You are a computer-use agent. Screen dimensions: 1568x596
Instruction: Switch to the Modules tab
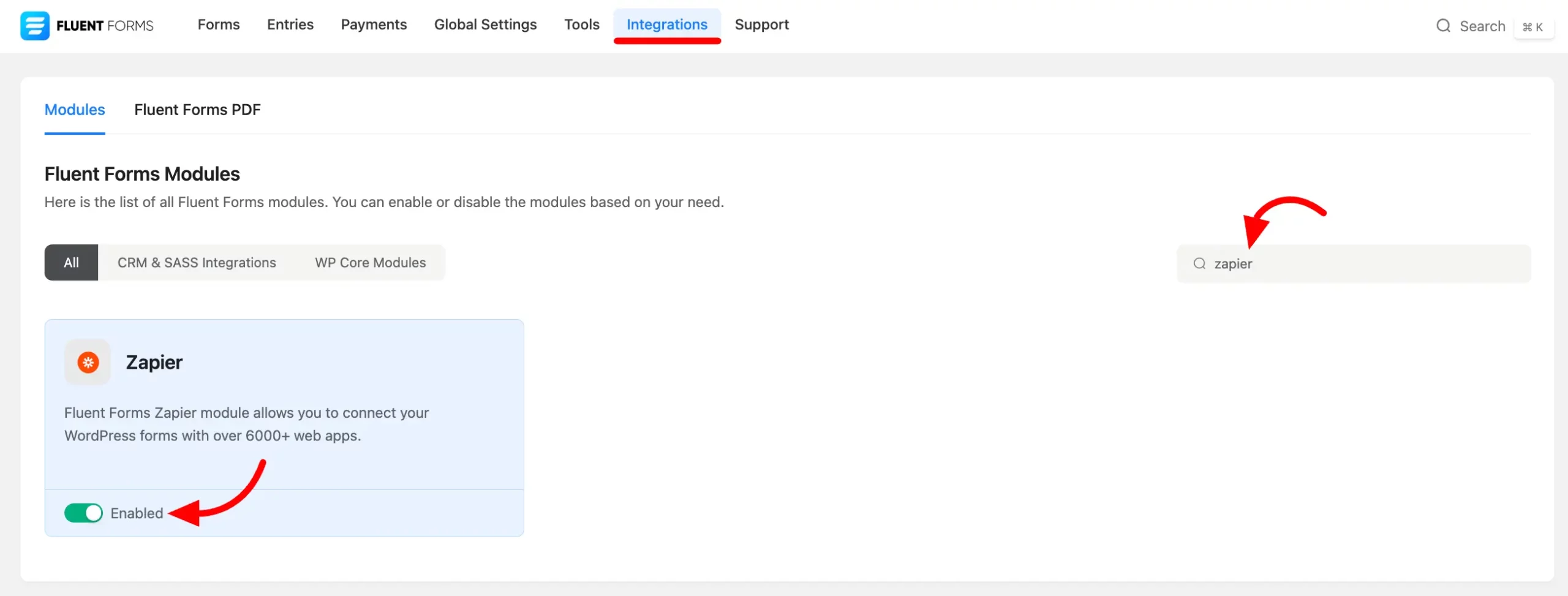point(75,110)
